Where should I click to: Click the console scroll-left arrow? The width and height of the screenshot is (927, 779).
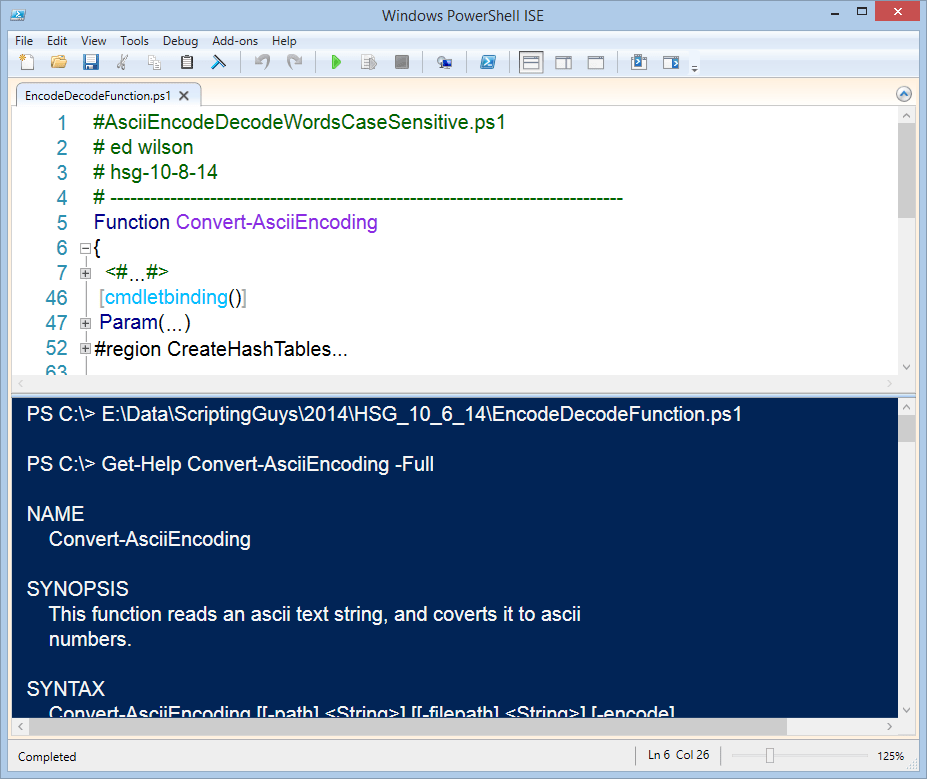click(21, 726)
